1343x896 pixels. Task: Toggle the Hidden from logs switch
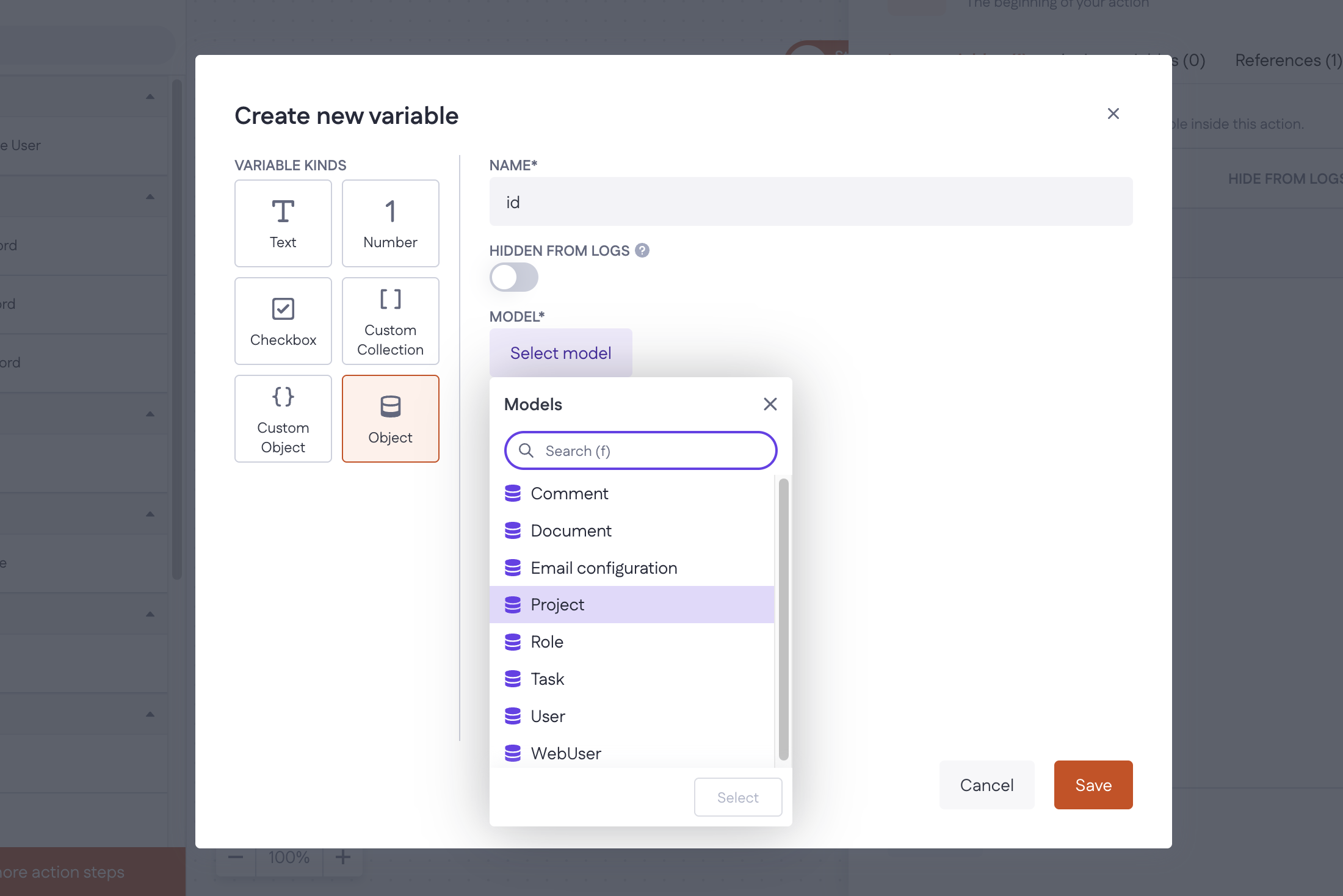coord(513,278)
